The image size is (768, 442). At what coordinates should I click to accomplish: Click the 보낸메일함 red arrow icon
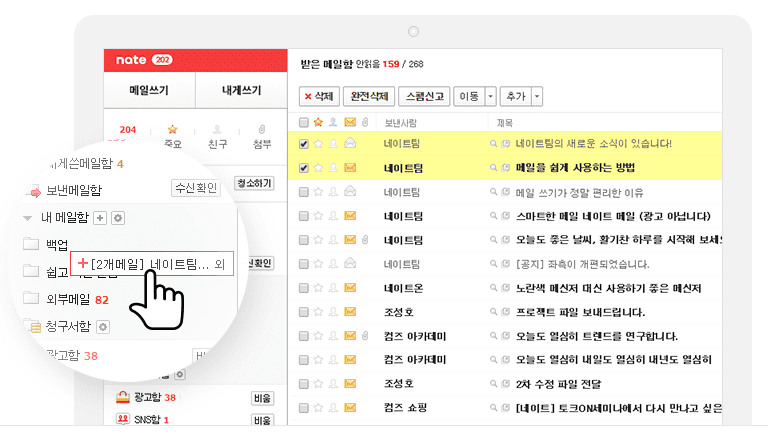pos(35,192)
